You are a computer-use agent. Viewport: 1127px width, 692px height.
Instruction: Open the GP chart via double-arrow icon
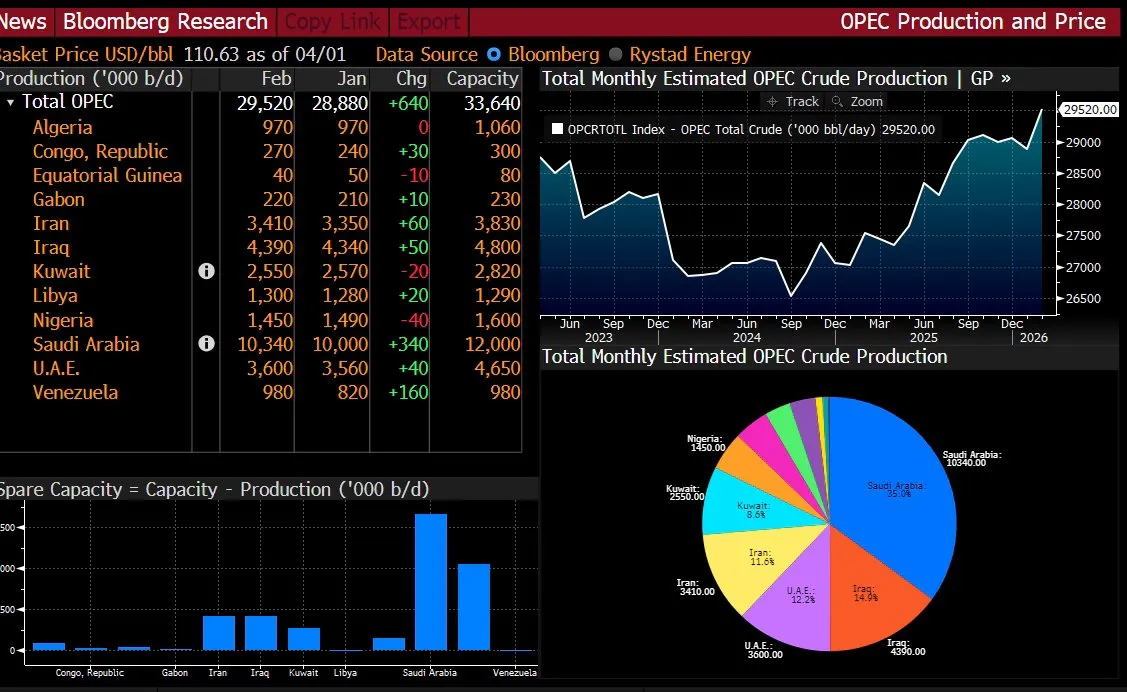tap(1005, 78)
